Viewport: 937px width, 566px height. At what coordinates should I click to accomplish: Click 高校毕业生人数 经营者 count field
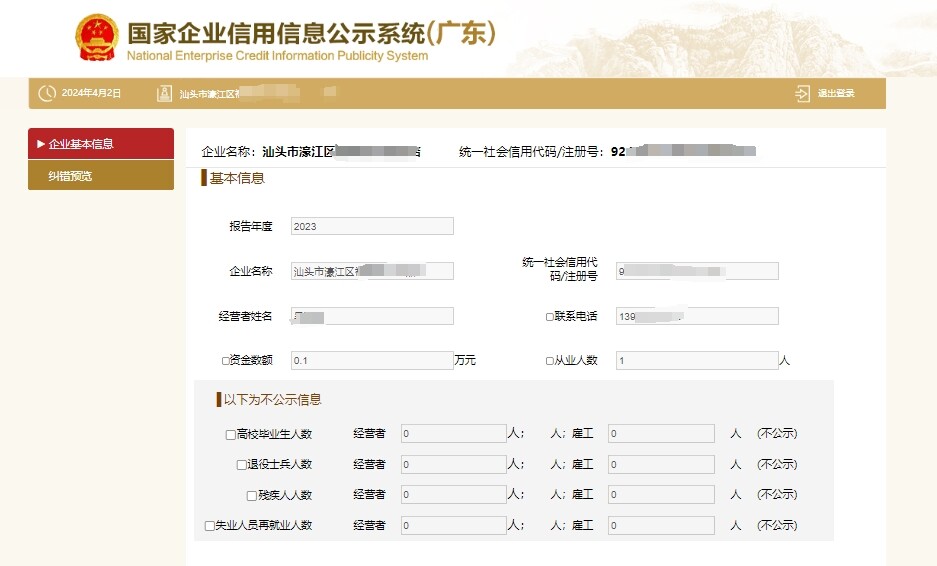(453, 434)
